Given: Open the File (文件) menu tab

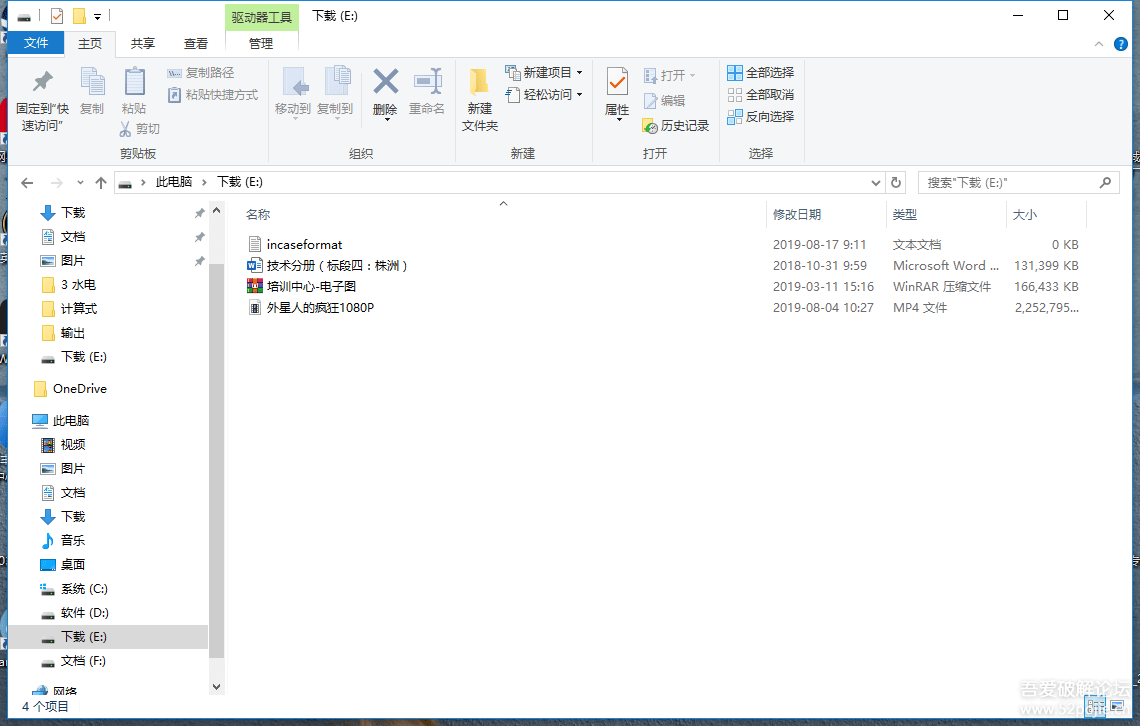Looking at the screenshot, I should click(x=36, y=44).
